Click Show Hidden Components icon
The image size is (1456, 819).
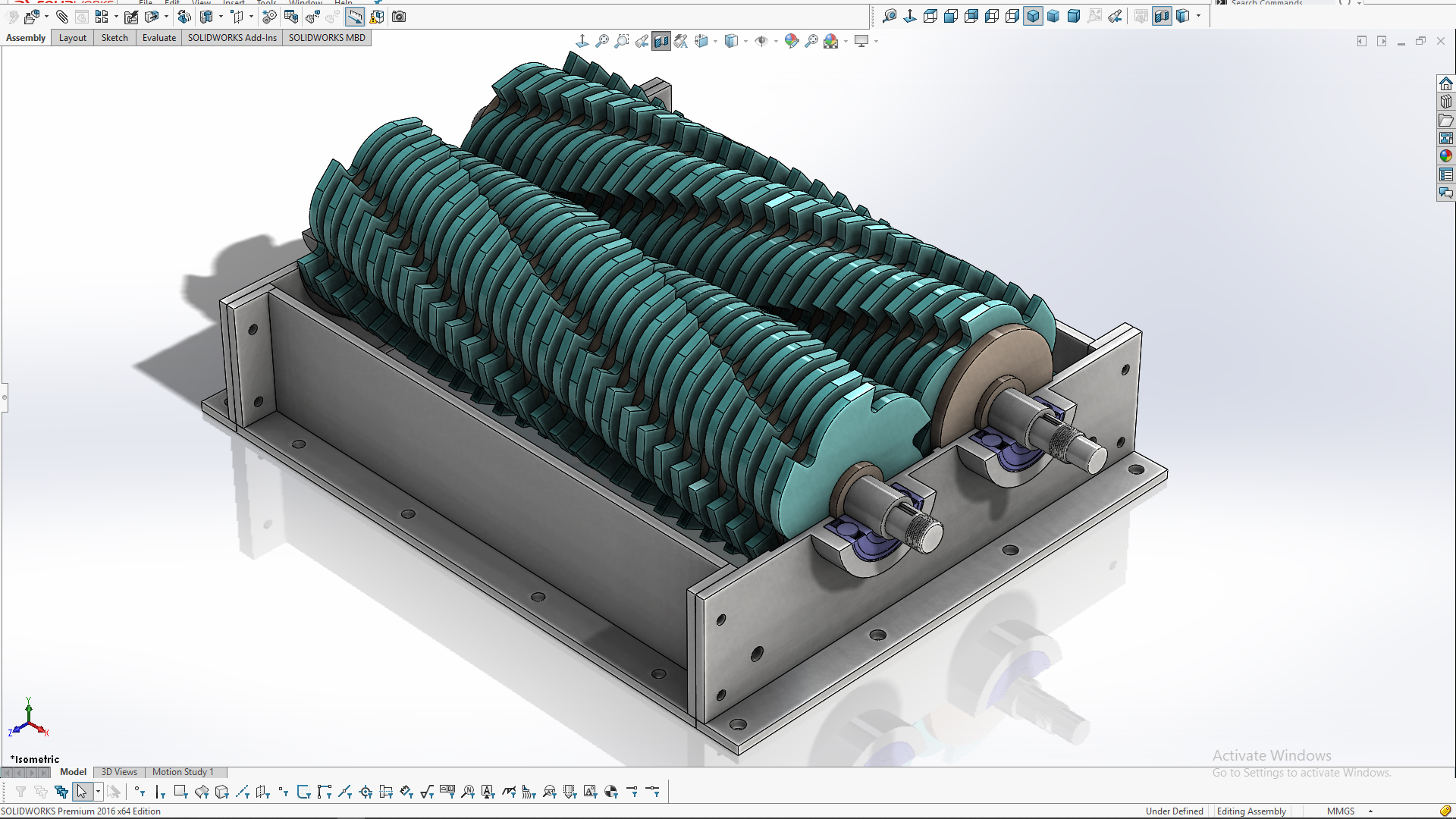184,17
